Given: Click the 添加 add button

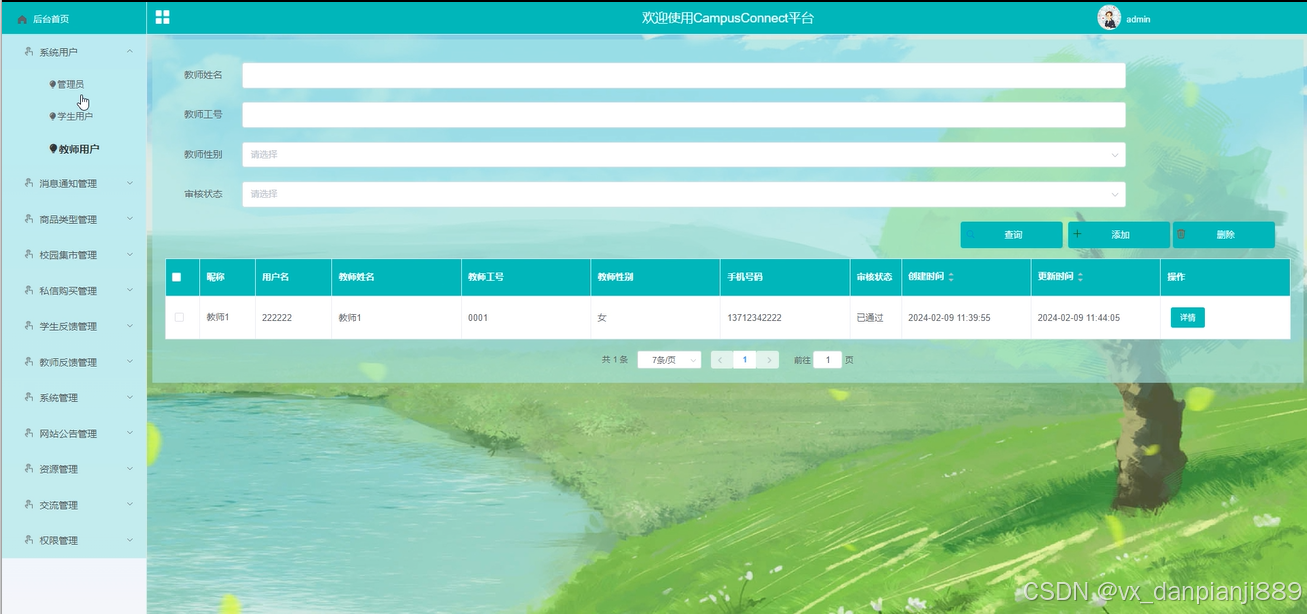Looking at the screenshot, I should click(1119, 234).
